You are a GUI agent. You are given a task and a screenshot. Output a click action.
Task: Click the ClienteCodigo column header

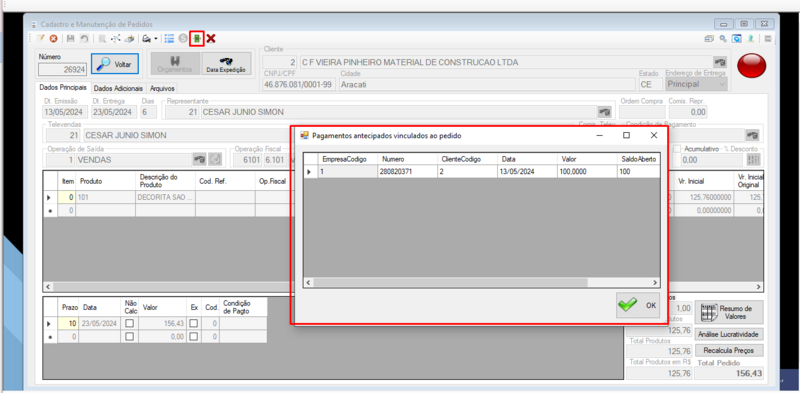click(467, 159)
